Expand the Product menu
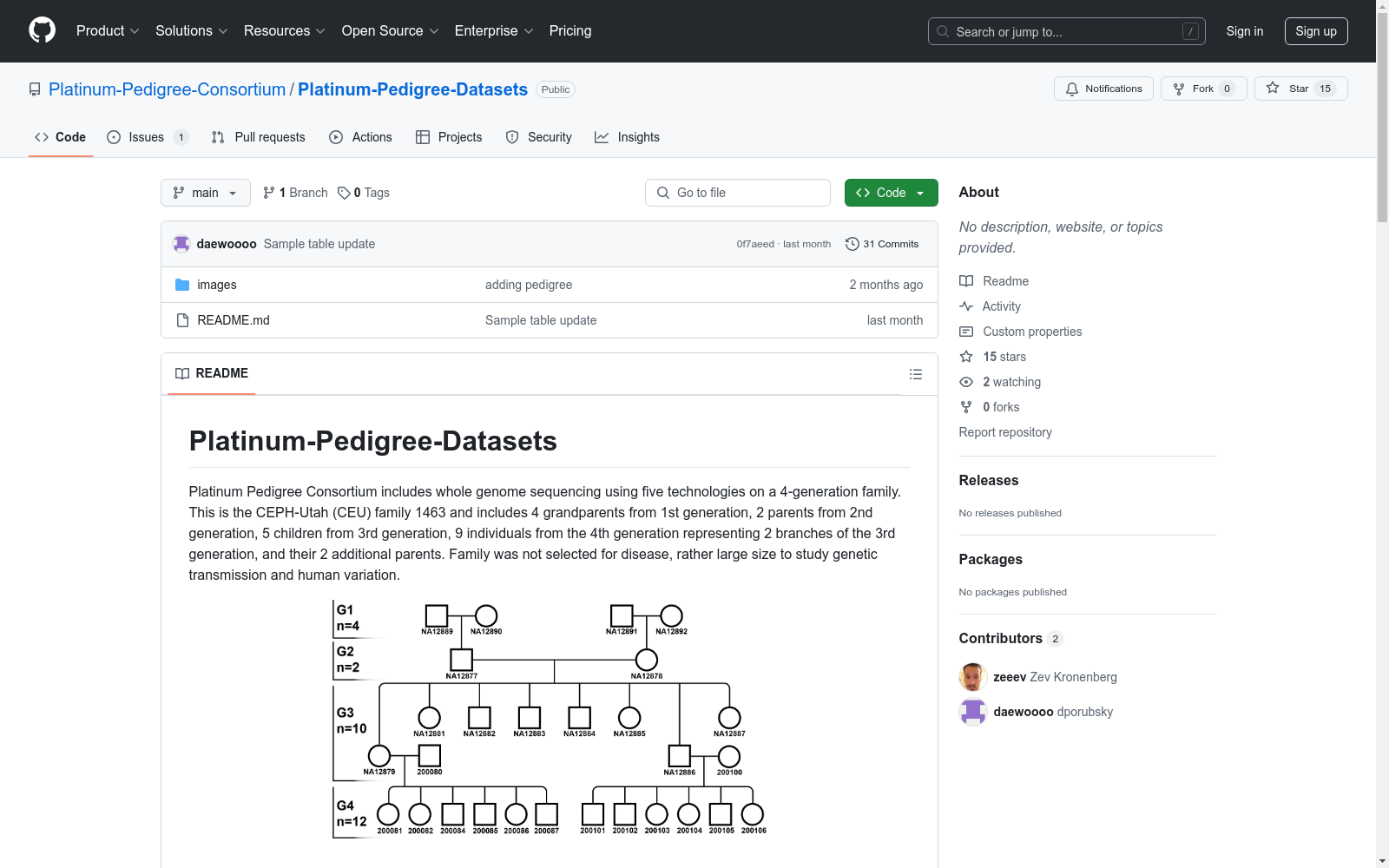The image size is (1389, 868). (x=108, y=31)
